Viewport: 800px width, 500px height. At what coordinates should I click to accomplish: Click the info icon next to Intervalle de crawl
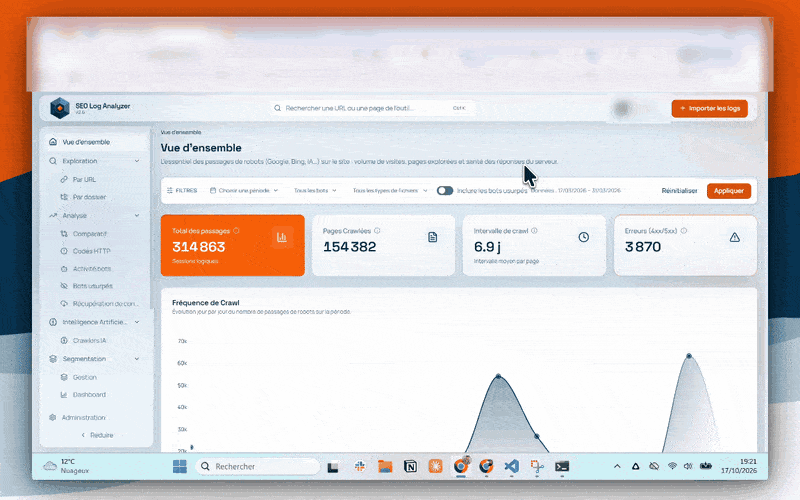[x=534, y=231]
